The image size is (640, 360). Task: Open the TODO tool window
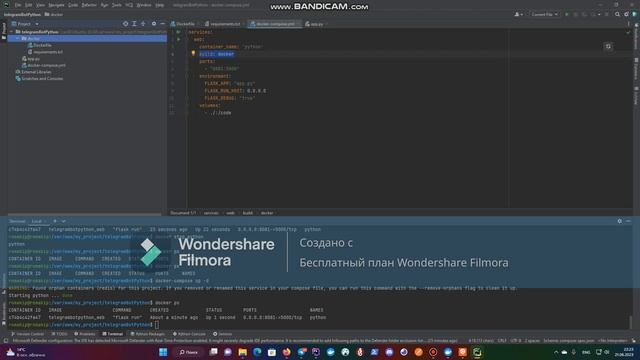coord(59,334)
